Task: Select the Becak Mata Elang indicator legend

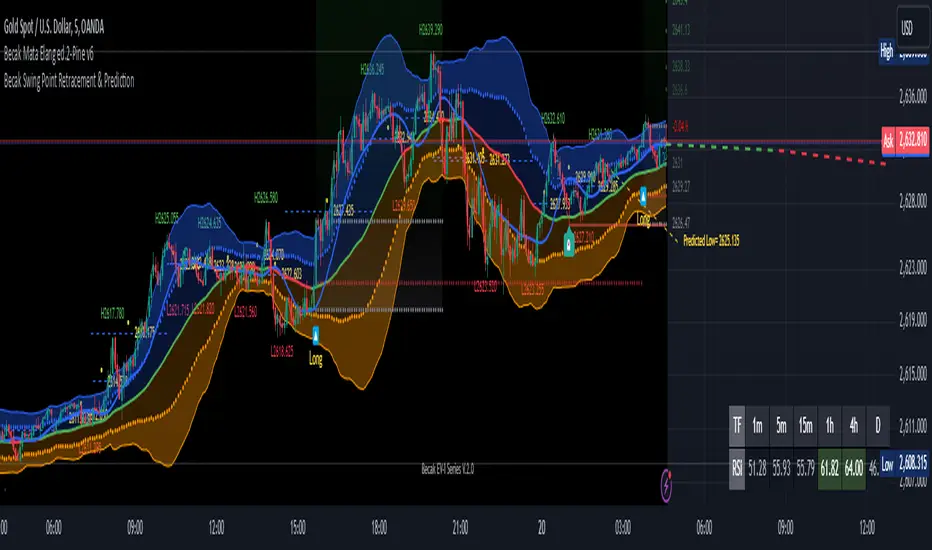Action: point(49,54)
